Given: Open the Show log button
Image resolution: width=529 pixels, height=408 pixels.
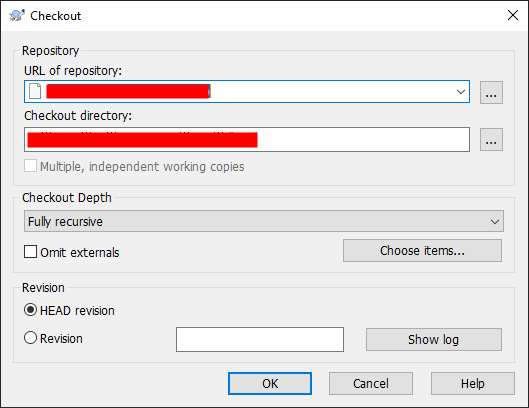Looking at the screenshot, I should point(434,339).
